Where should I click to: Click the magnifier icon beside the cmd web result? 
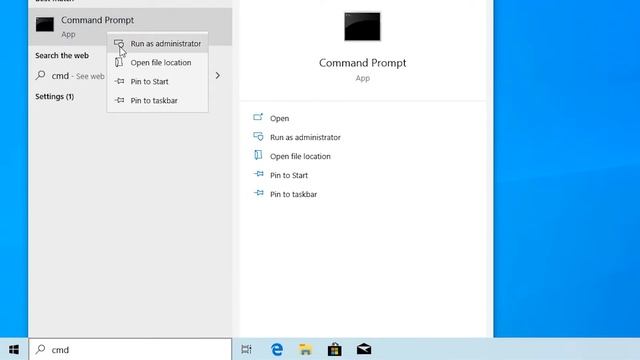tap(40, 75)
